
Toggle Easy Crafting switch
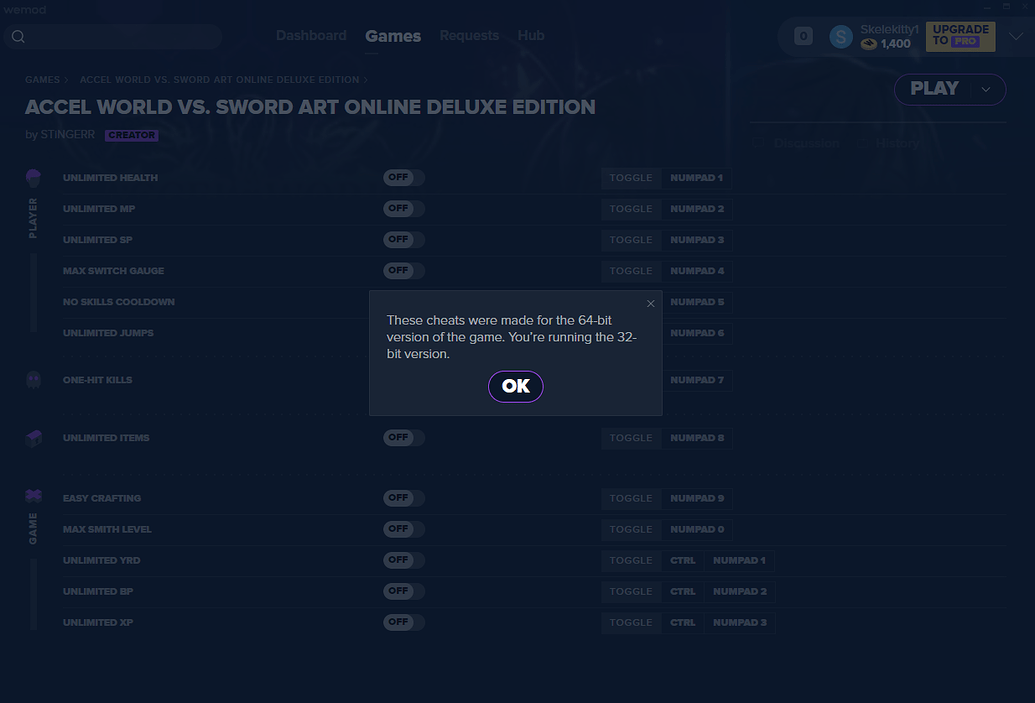403,498
